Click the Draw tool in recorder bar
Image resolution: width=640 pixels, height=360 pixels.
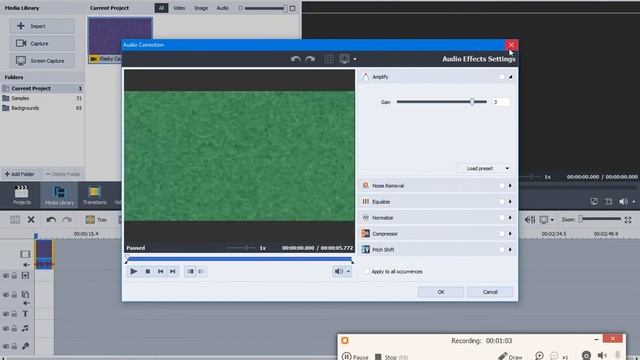(x=510, y=357)
